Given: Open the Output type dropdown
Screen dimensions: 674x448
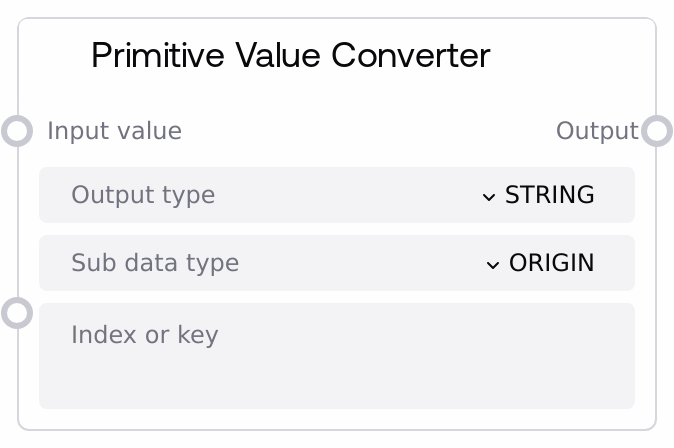Looking at the screenshot, I should [x=336, y=195].
